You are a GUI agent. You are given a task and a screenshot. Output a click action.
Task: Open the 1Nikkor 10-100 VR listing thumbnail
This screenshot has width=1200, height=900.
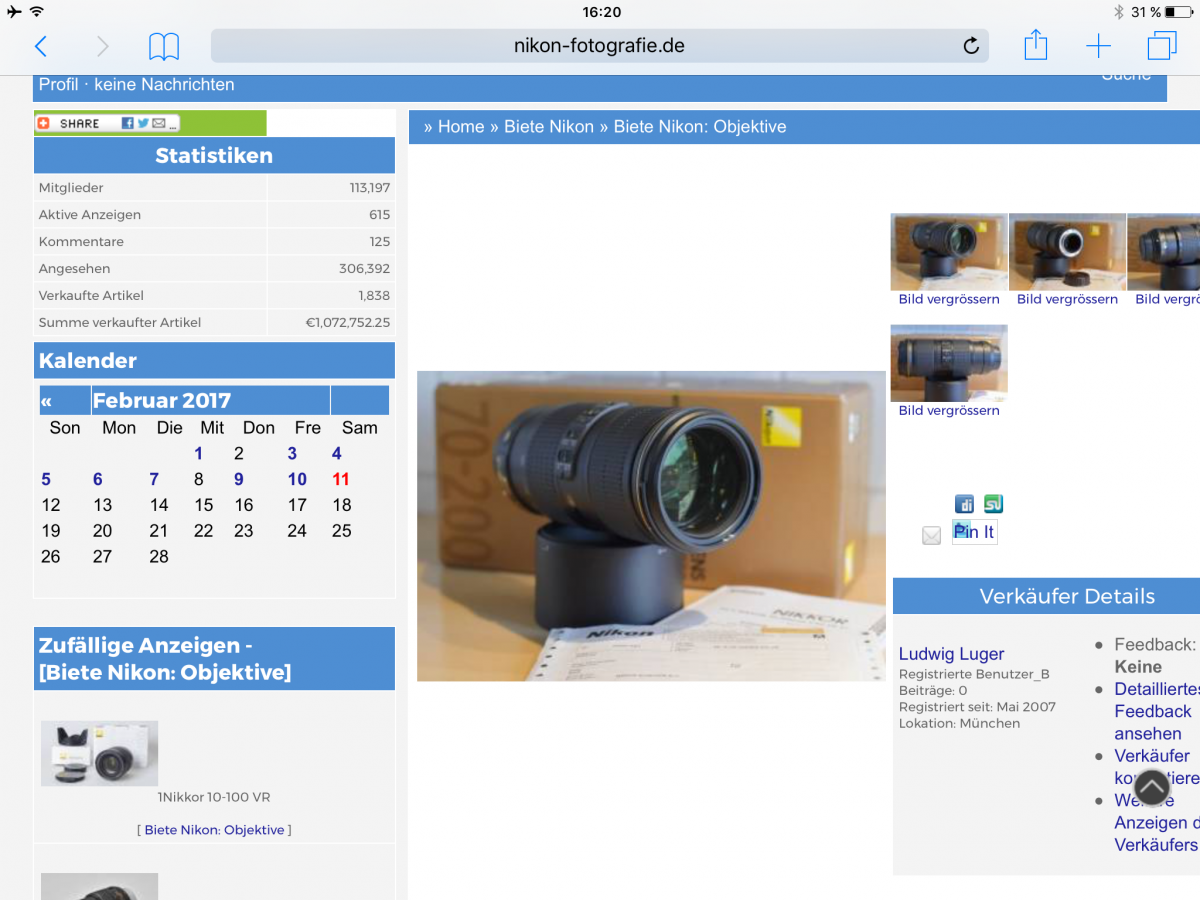99,753
